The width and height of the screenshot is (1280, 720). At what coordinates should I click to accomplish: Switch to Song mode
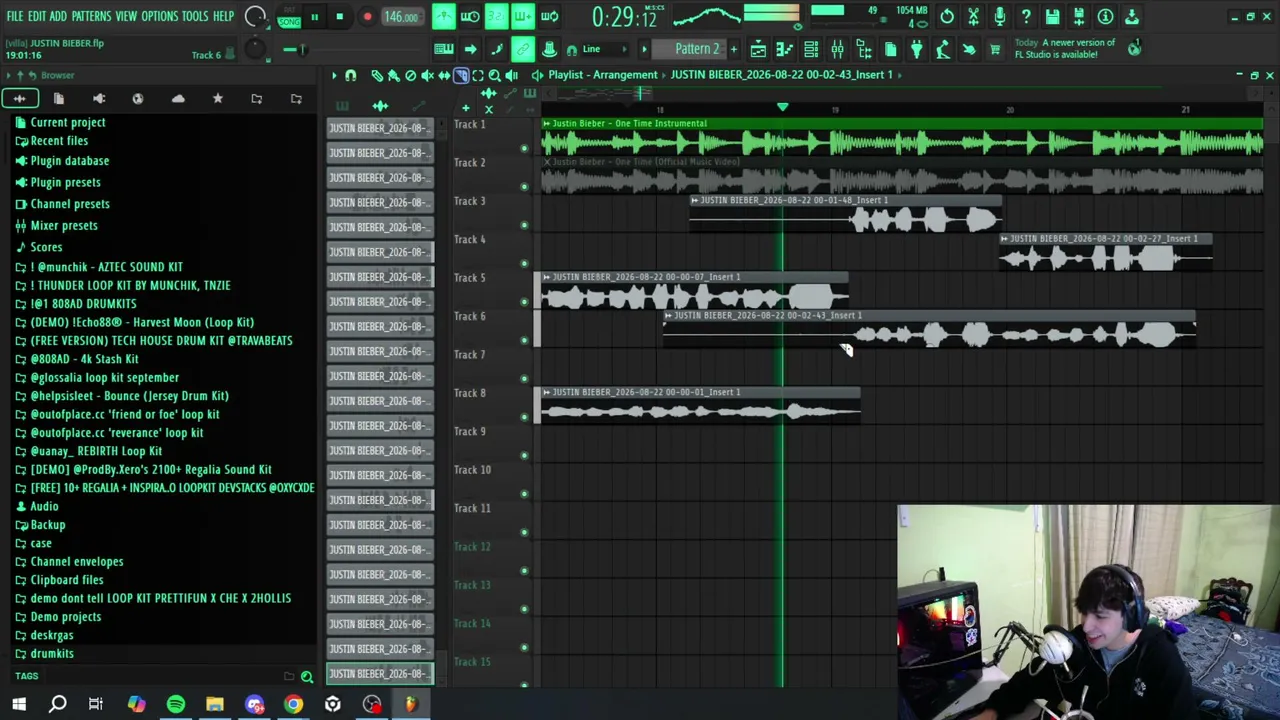pyautogui.click(x=289, y=22)
